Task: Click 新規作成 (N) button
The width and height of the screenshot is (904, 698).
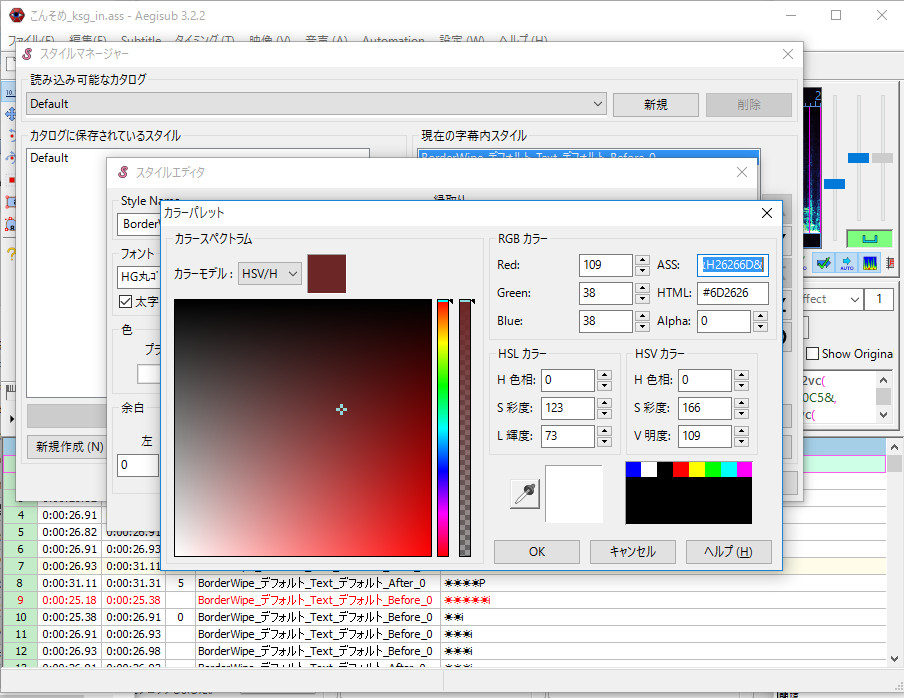Action: (x=70, y=447)
